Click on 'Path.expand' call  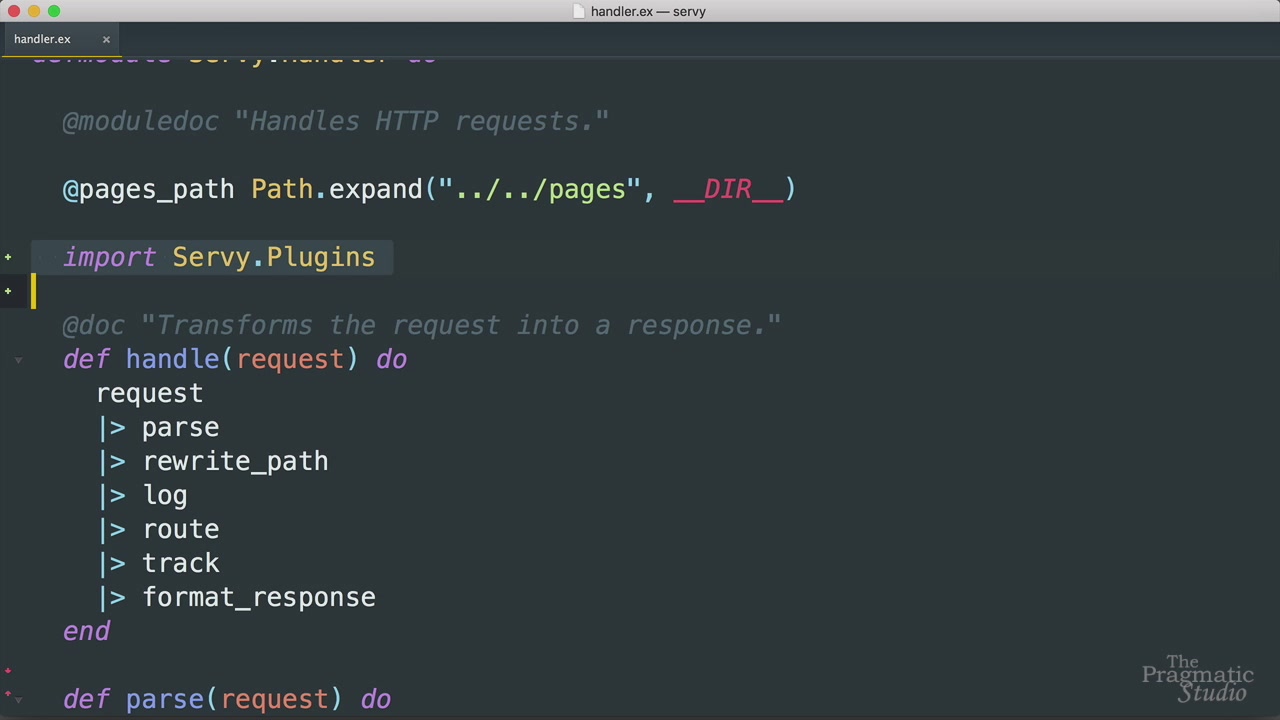pos(337,190)
